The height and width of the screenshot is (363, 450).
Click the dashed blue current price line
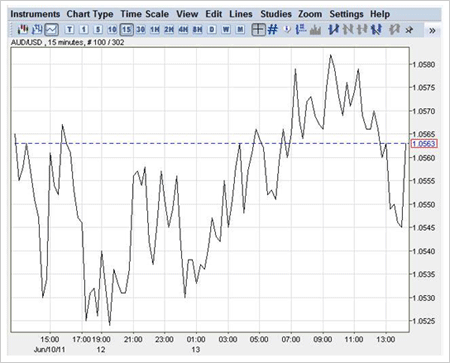tap(212, 144)
